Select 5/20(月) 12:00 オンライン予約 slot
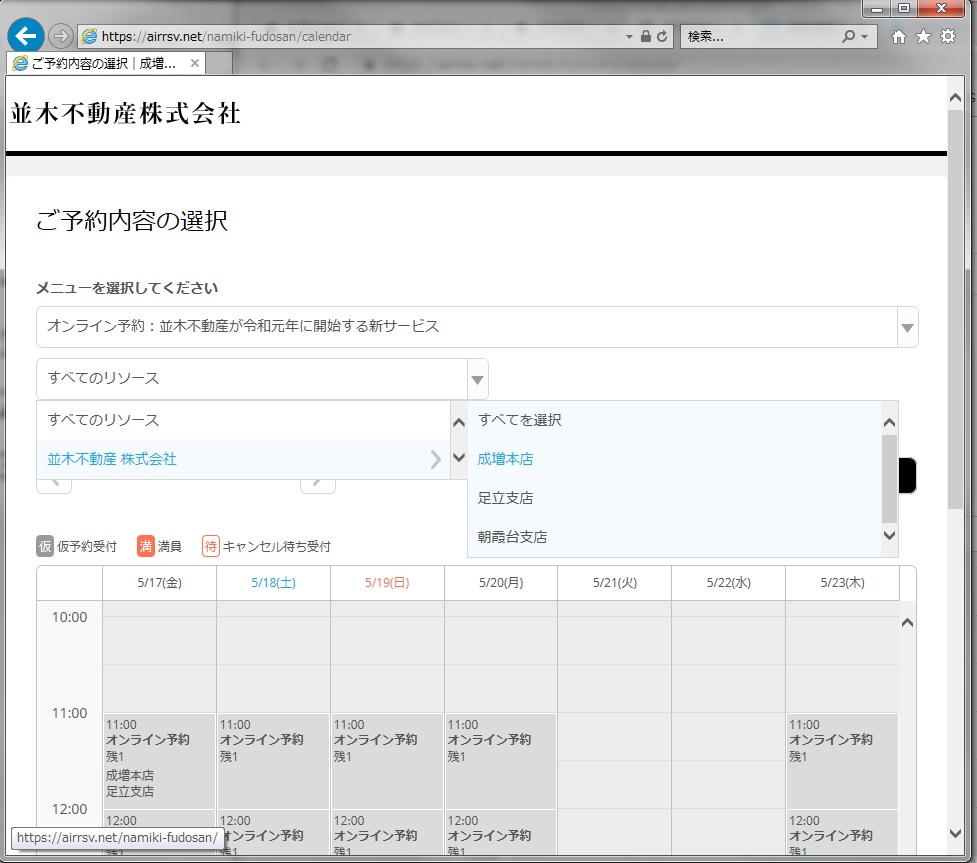 click(501, 832)
